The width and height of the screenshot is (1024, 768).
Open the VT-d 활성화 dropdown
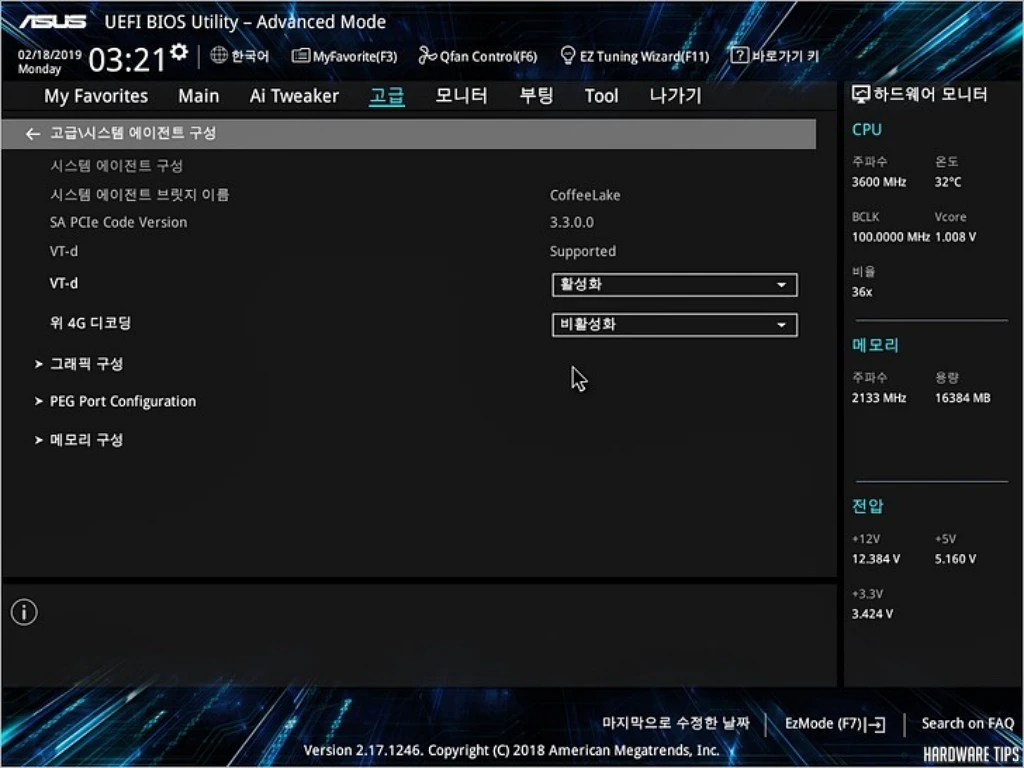coord(675,285)
